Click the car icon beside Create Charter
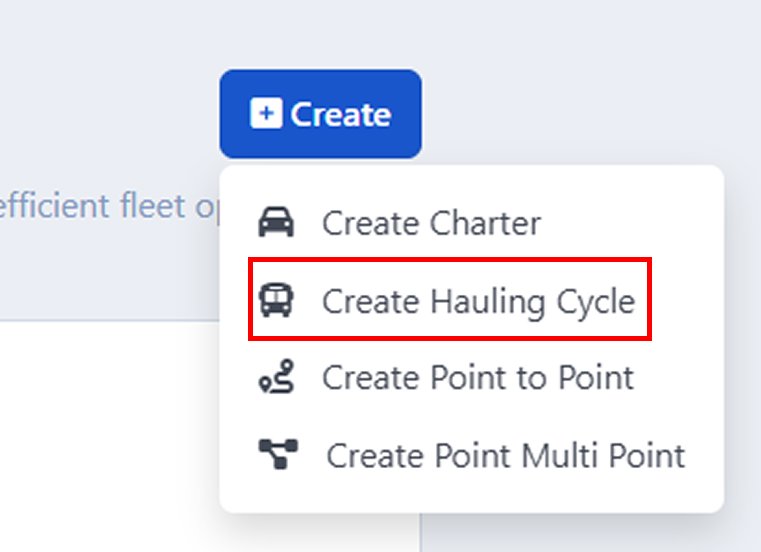This screenshot has width=761, height=552. (x=276, y=222)
